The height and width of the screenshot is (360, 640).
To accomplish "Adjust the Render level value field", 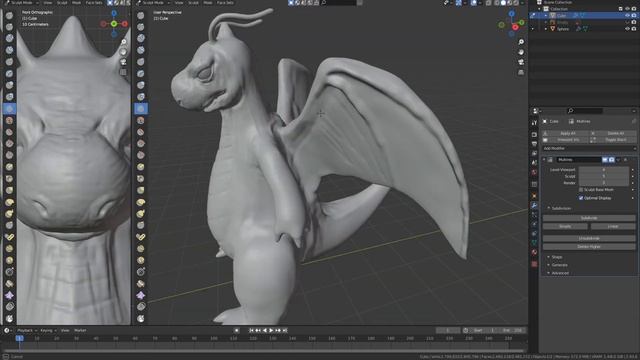I will (604, 183).
